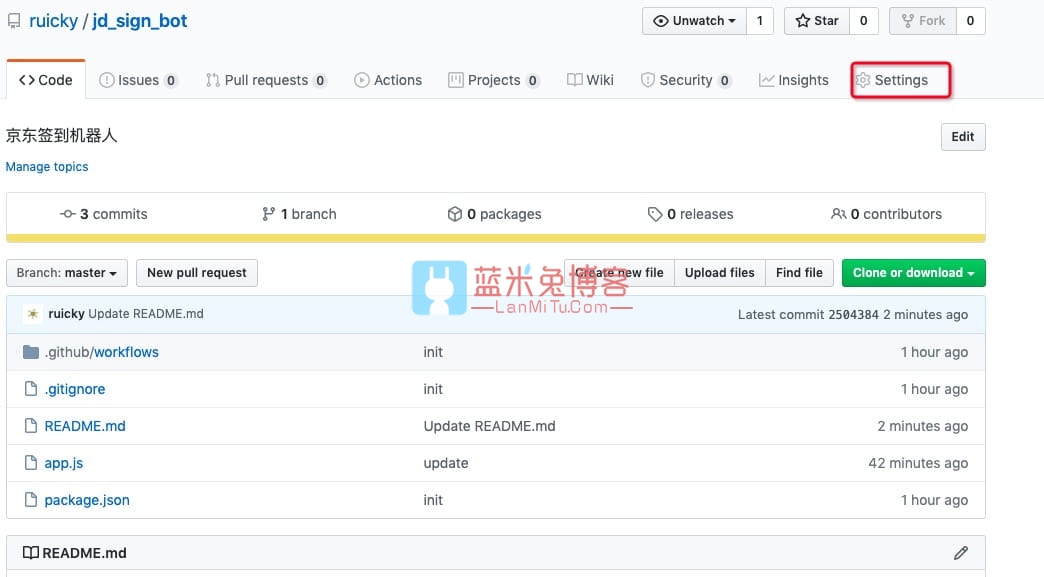Viewport: 1044px width, 577px height.
Task: Click the forks count next to Fork
Action: (x=970, y=21)
